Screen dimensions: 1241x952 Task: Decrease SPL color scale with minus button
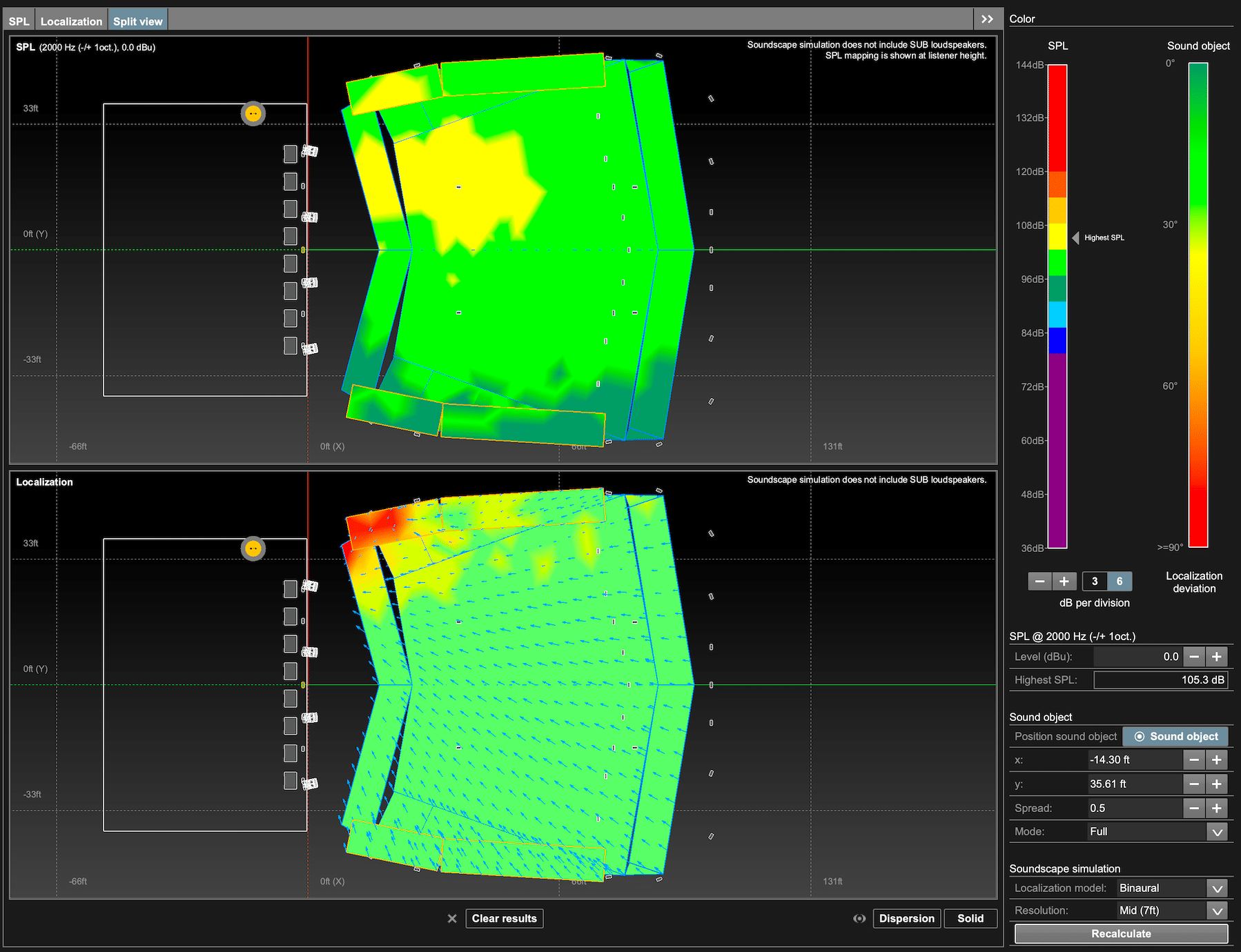tap(1039, 582)
